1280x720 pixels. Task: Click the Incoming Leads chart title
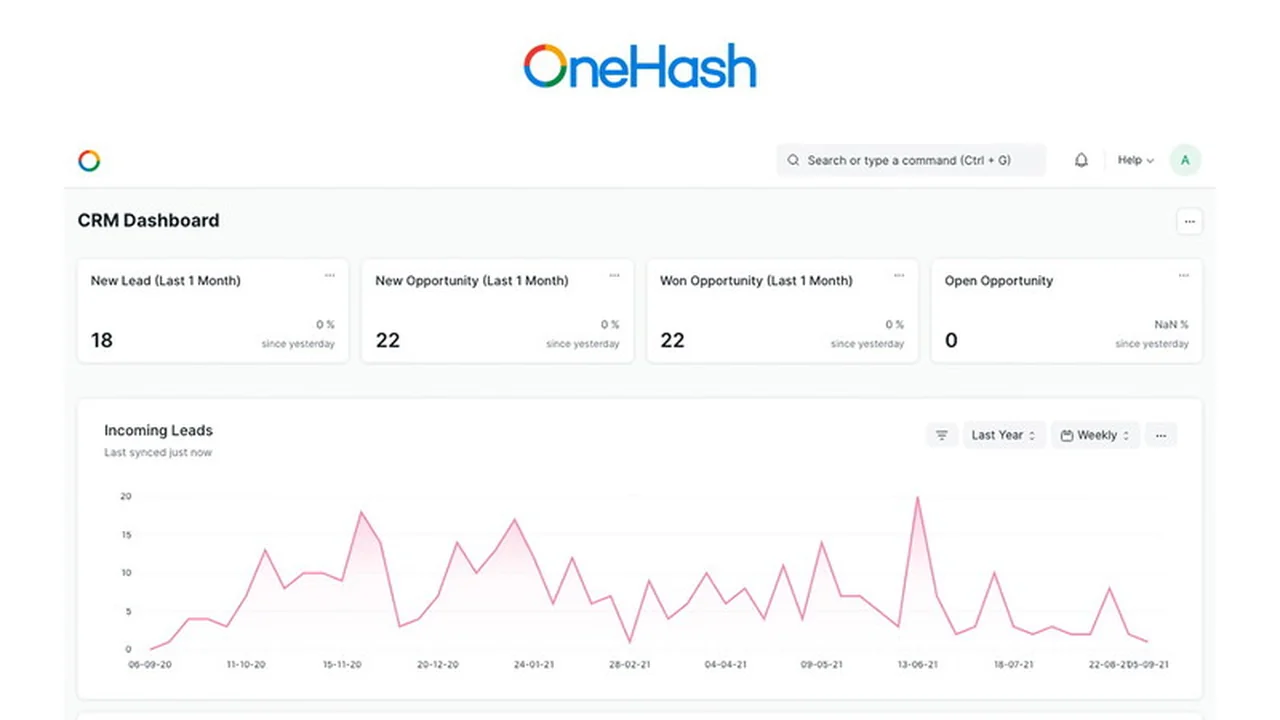[159, 431]
